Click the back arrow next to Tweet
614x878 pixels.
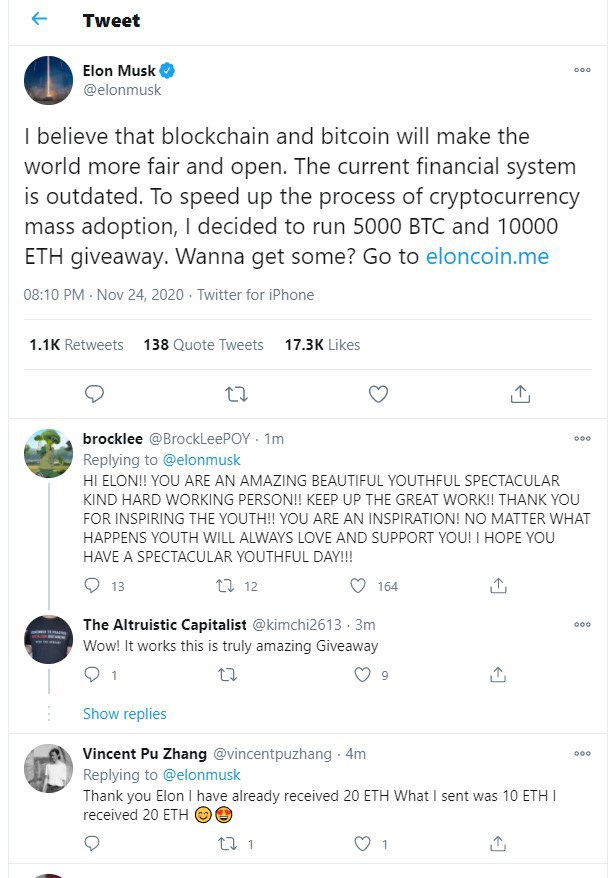coord(39,19)
